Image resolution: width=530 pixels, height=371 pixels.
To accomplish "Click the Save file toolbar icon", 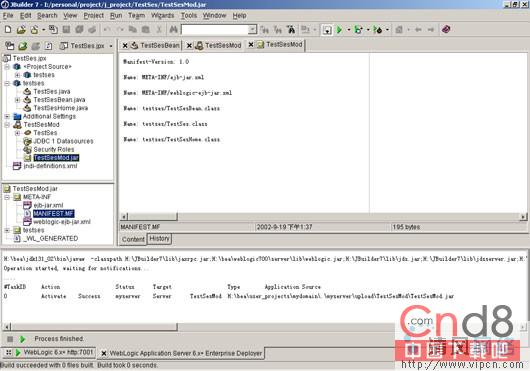I will pos(66,30).
